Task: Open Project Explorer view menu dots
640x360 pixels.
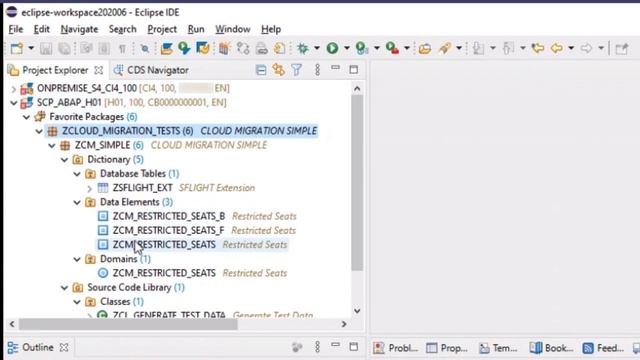Action: 317,70
